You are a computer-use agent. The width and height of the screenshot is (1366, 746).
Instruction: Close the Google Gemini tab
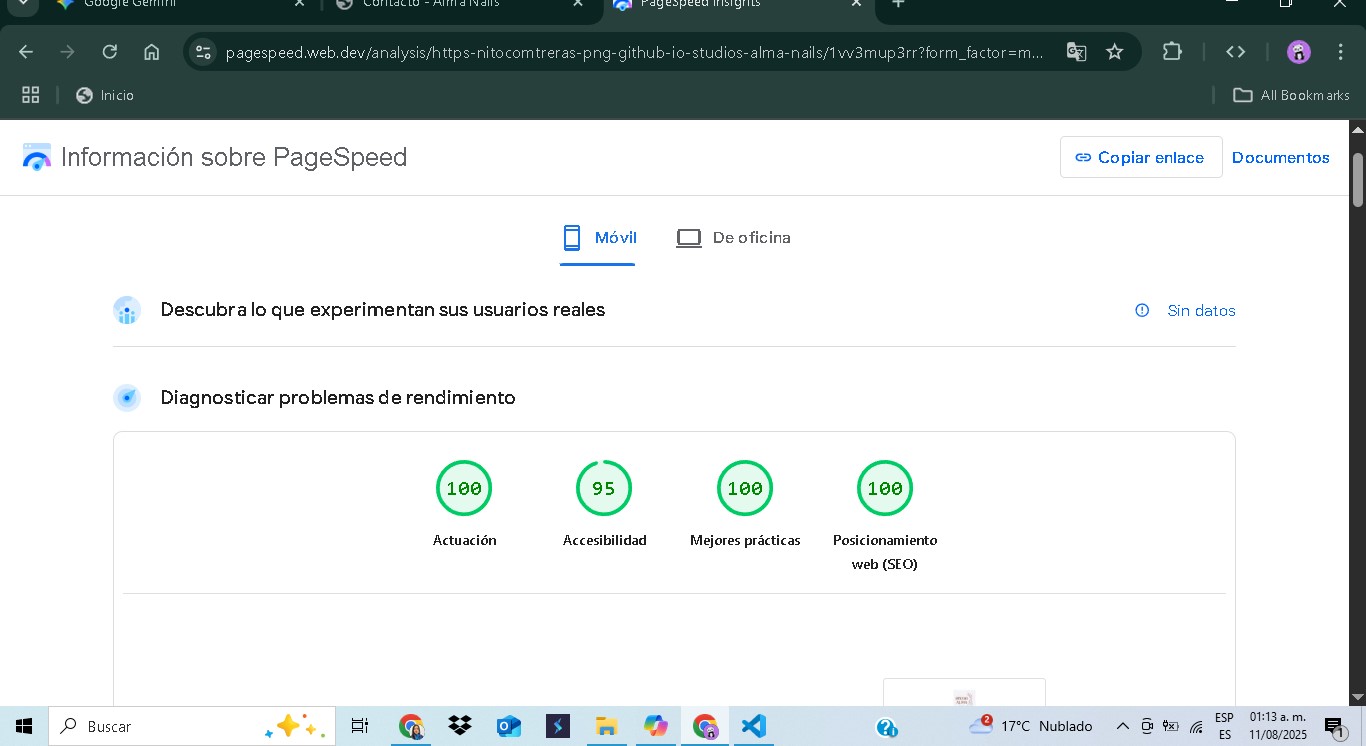pyautogui.click(x=299, y=3)
